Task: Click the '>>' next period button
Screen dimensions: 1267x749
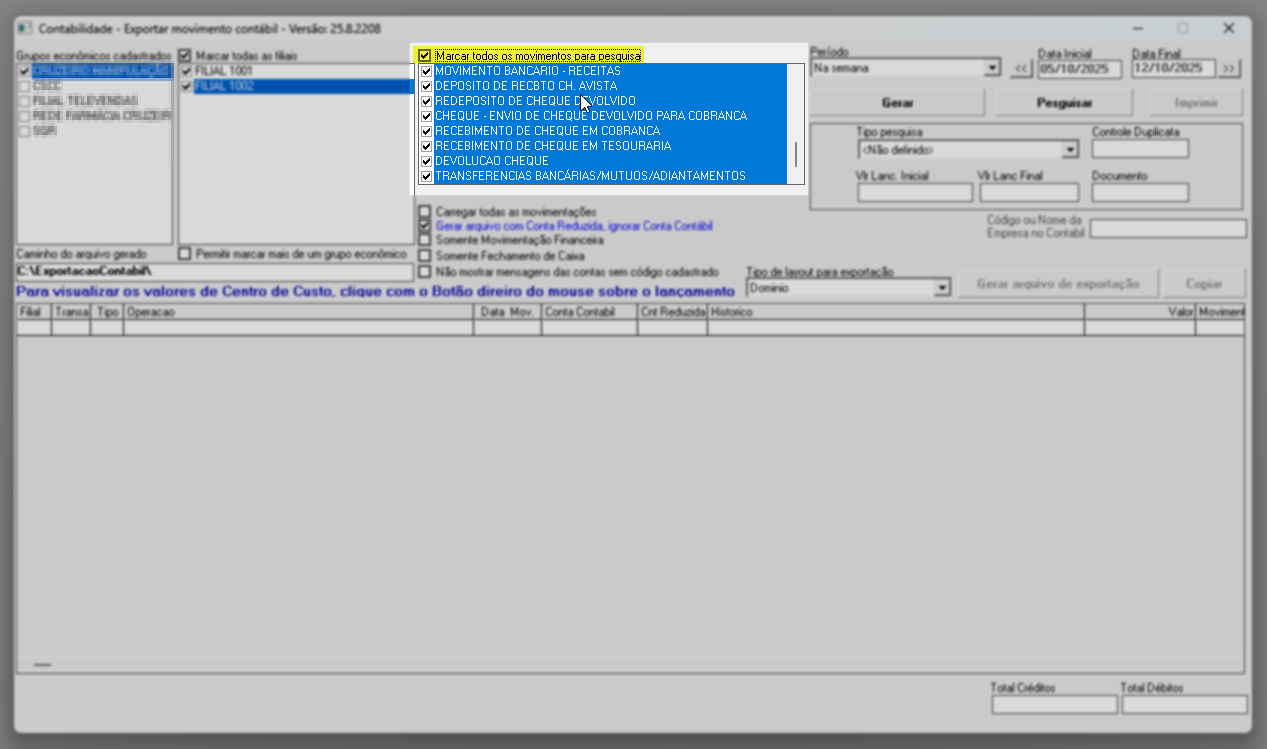Action: pyautogui.click(x=1229, y=68)
